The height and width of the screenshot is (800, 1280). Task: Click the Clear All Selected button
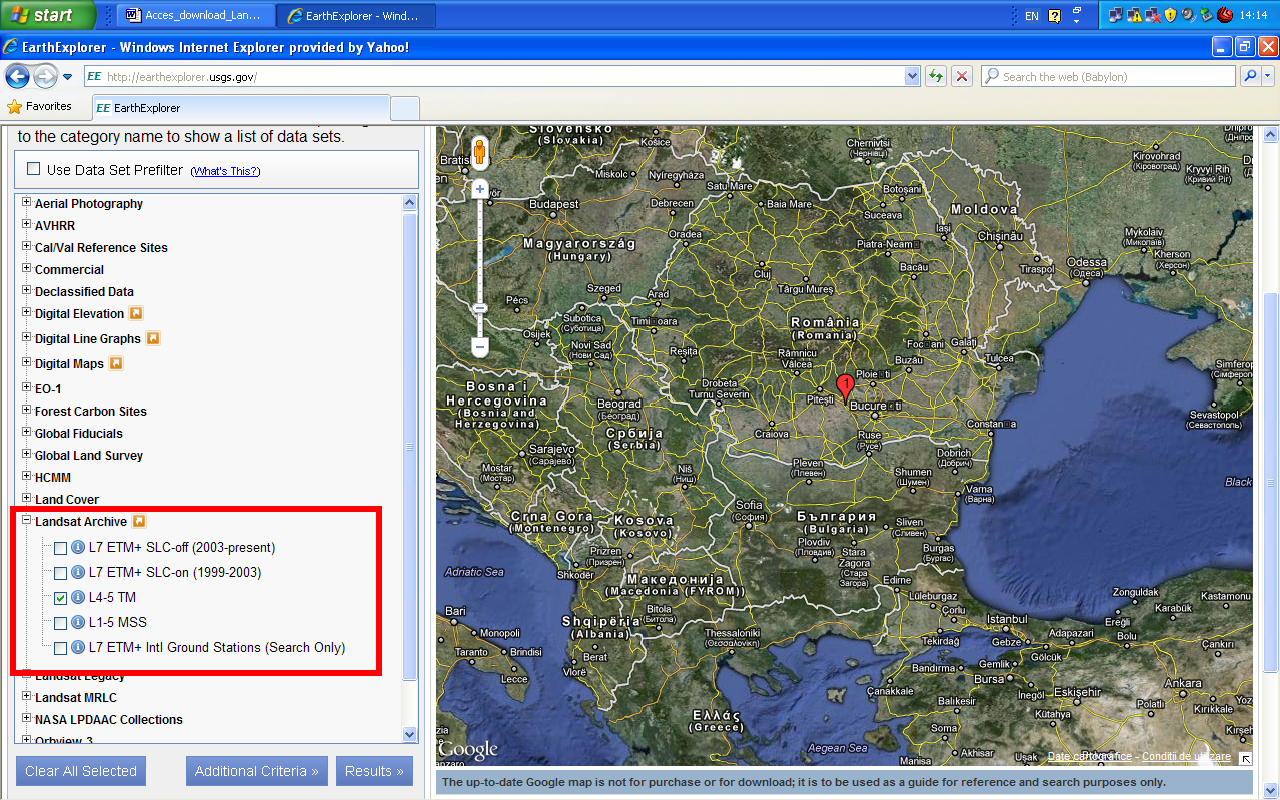coord(81,771)
